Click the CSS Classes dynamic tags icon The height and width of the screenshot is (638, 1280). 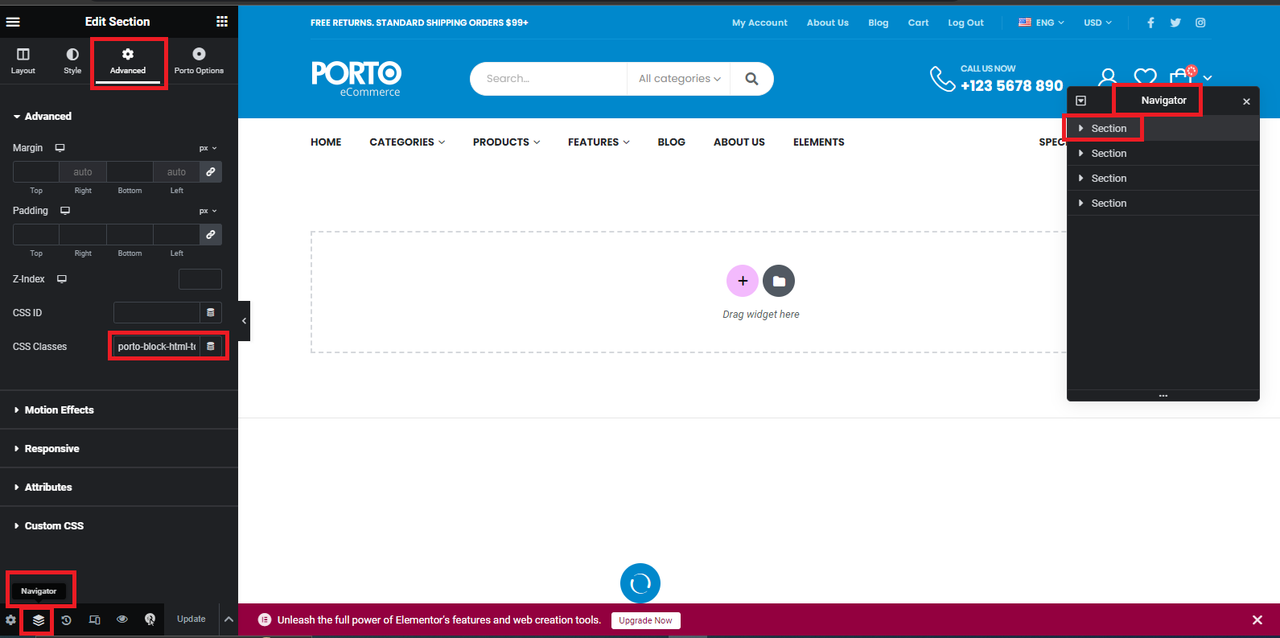point(210,347)
